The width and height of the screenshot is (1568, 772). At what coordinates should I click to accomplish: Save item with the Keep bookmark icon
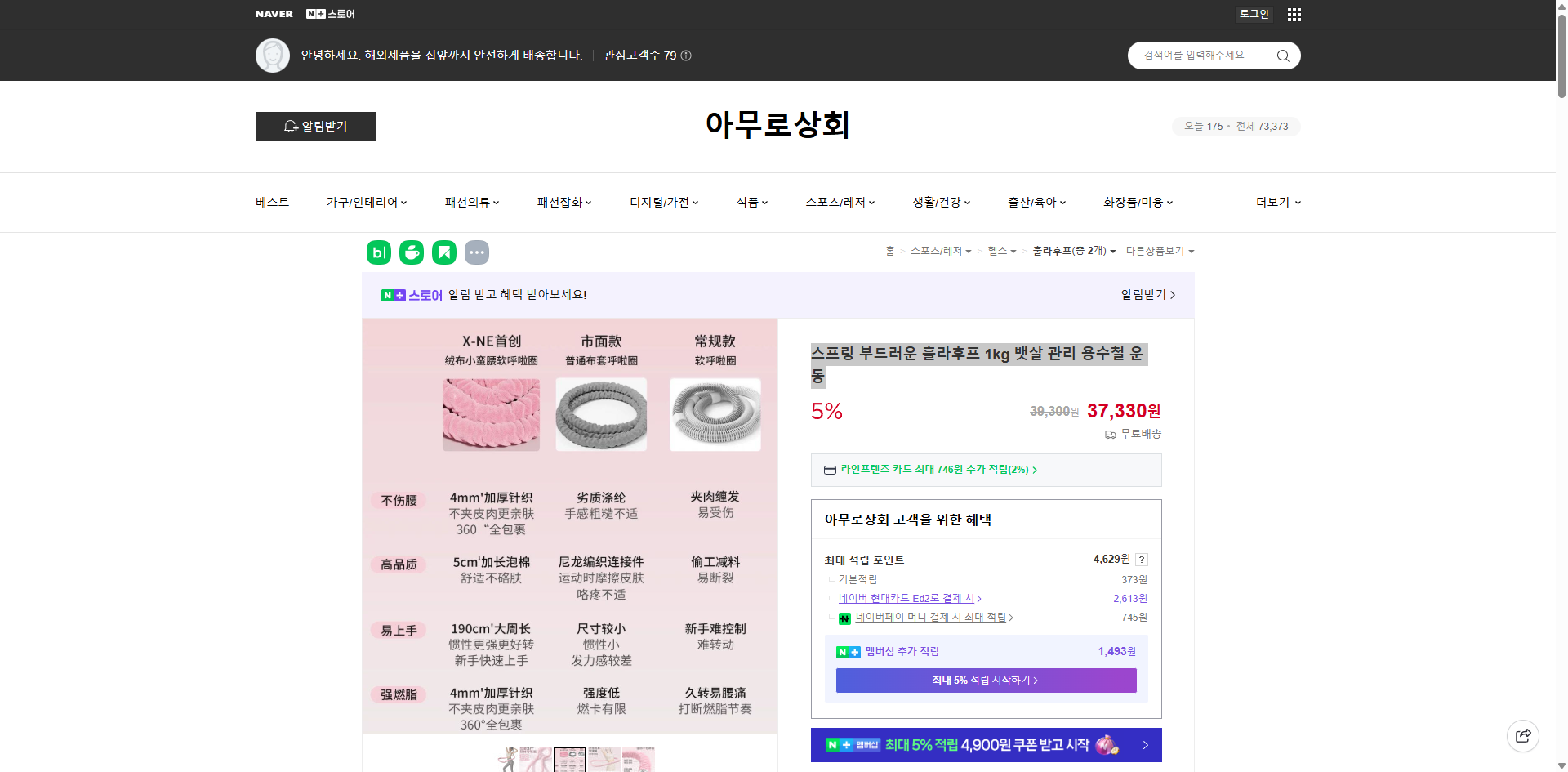pos(444,252)
